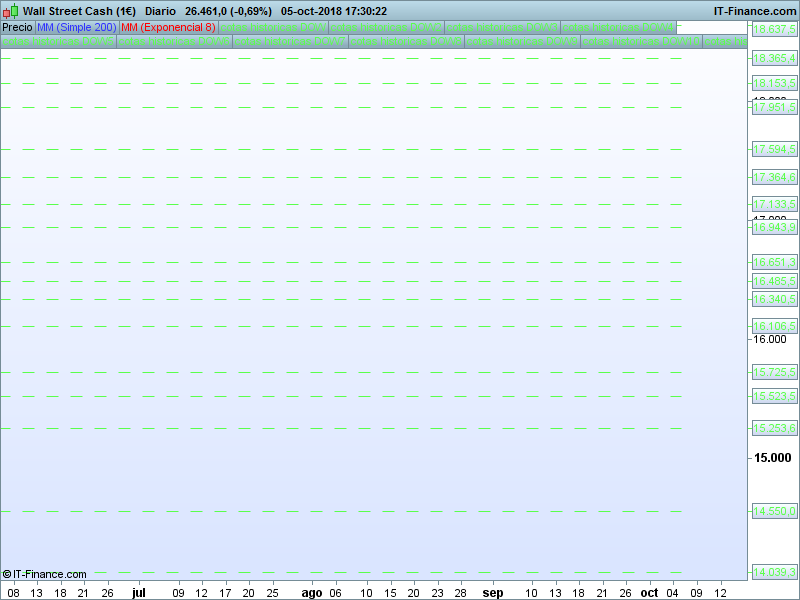Click the sep month marker on time axis
800x600 pixels.
[x=493, y=592]
